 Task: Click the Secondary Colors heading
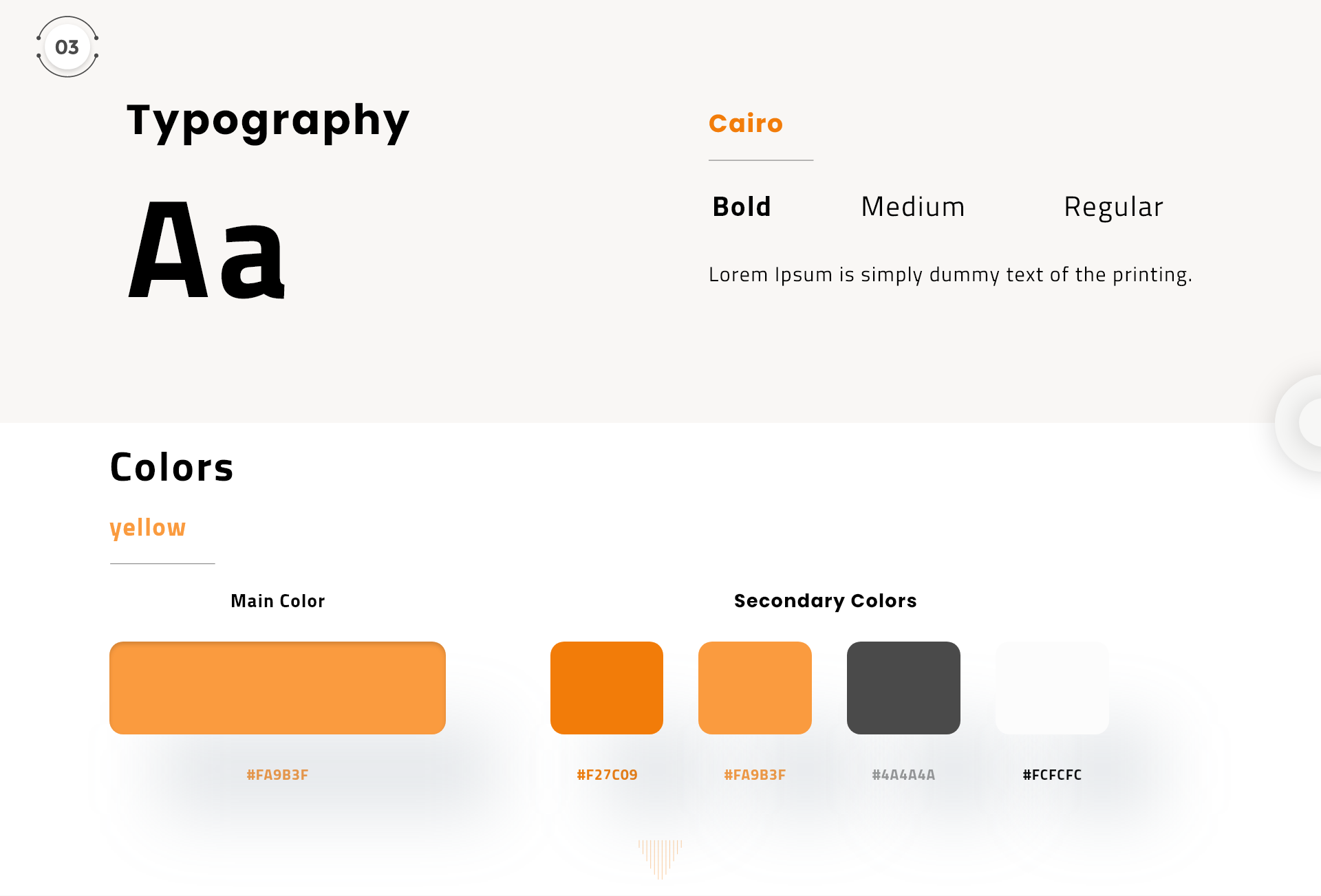[825, 601]
